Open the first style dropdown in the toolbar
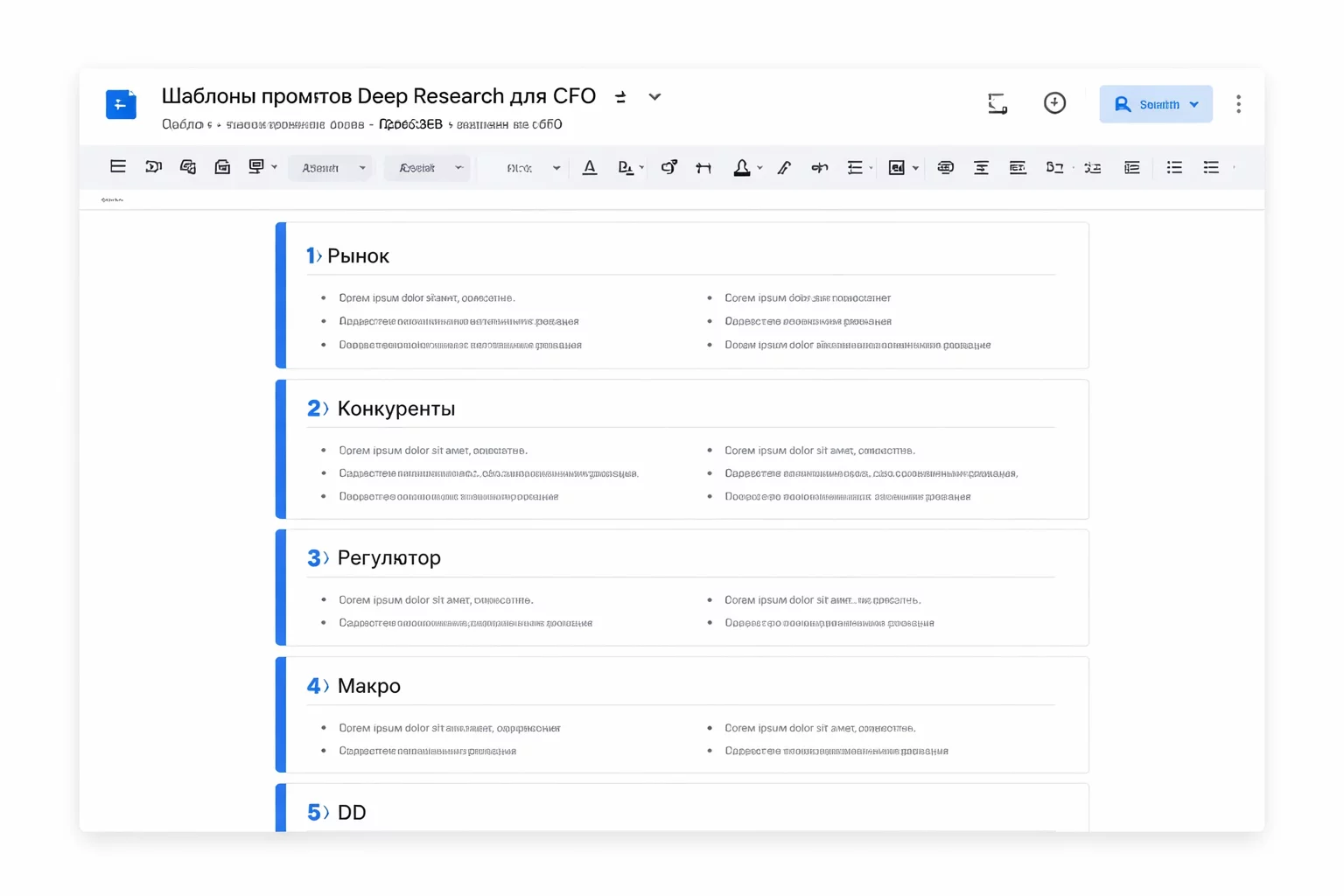Screen dimensions: 1344x896 (x=332, y=168)
